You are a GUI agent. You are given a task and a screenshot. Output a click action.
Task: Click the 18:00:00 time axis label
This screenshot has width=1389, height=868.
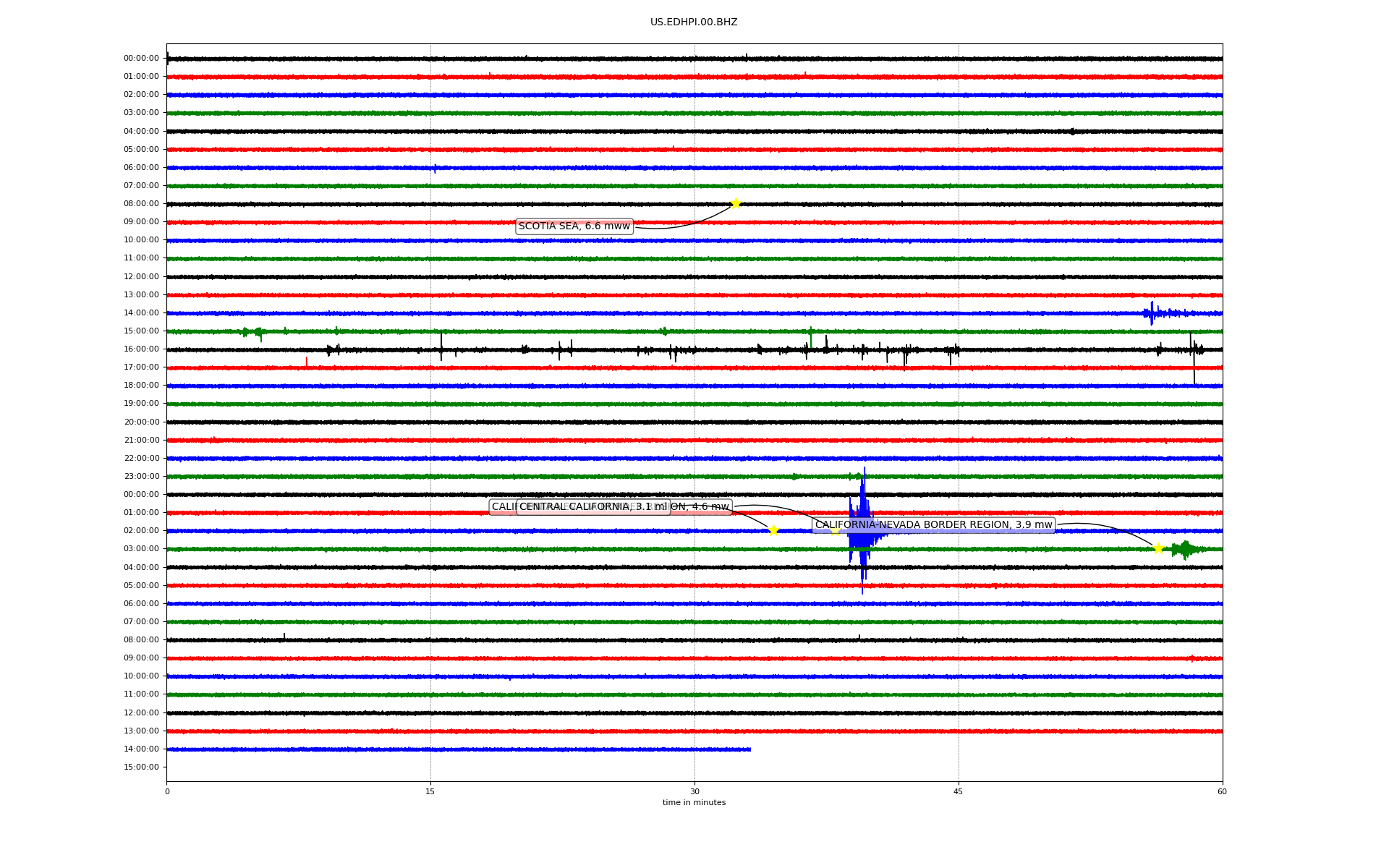tap(141, 386)
